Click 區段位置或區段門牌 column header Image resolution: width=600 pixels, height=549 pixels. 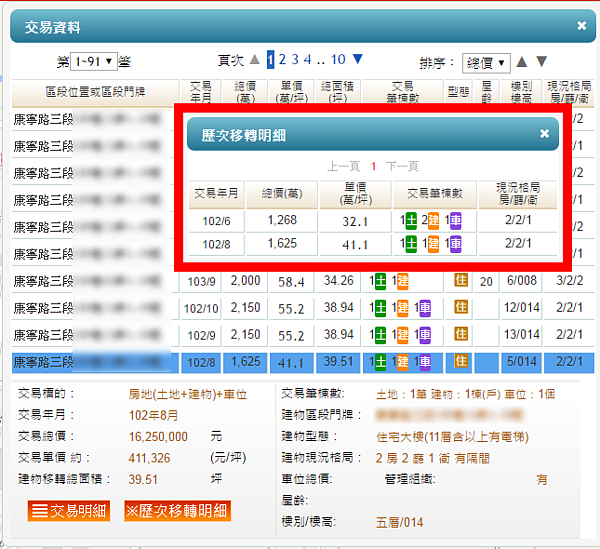coord(95,92)
